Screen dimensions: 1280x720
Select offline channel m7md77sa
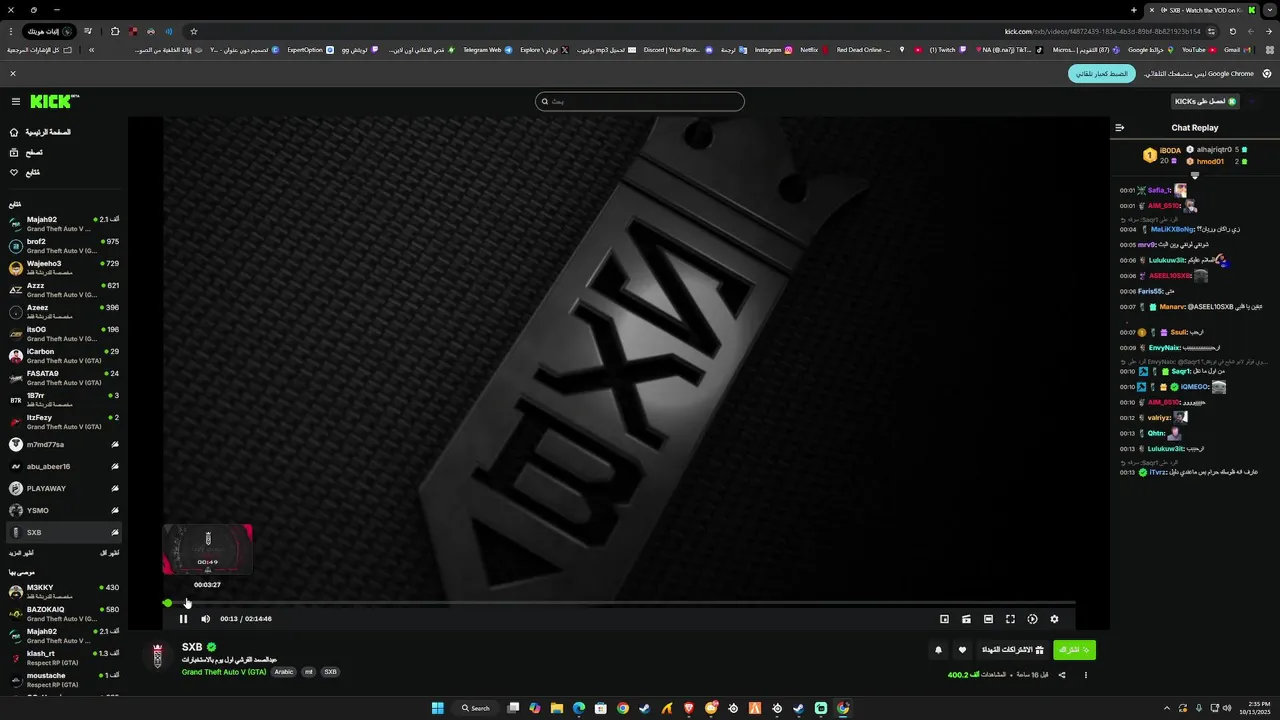coord(64,444)
